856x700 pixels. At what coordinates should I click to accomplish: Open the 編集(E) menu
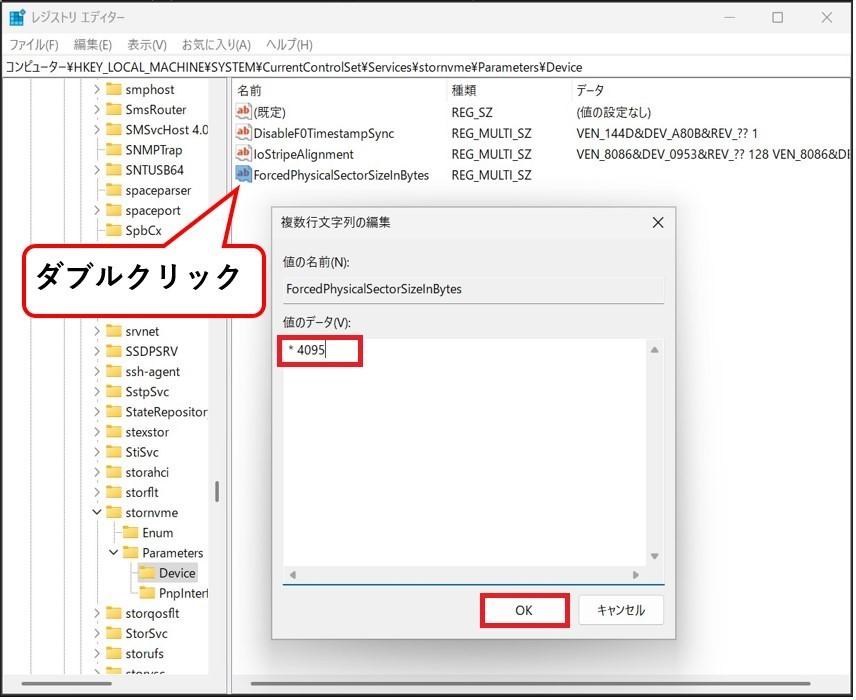(92, 45)
